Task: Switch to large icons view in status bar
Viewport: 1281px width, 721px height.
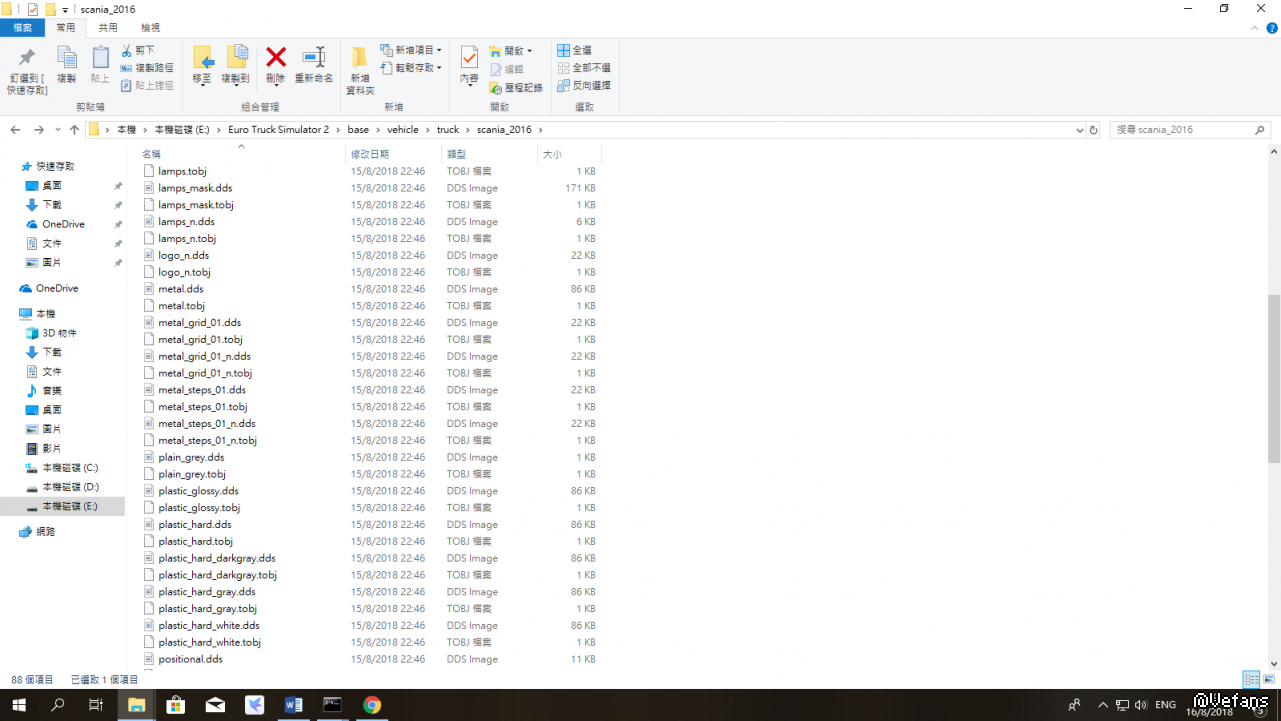Action: coord(1267,679)
